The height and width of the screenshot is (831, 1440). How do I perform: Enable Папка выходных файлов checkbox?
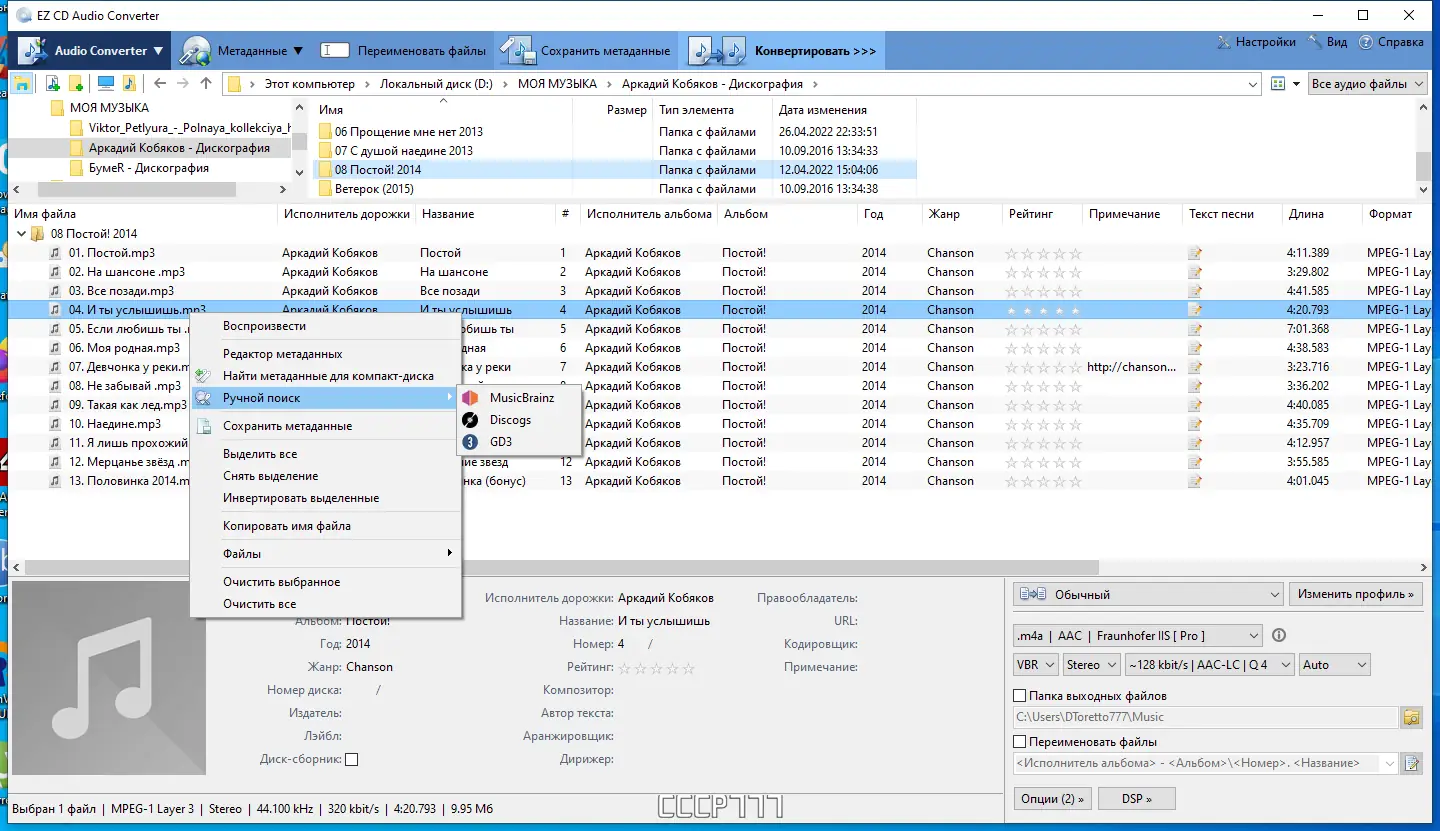[x=1020, y=695]
